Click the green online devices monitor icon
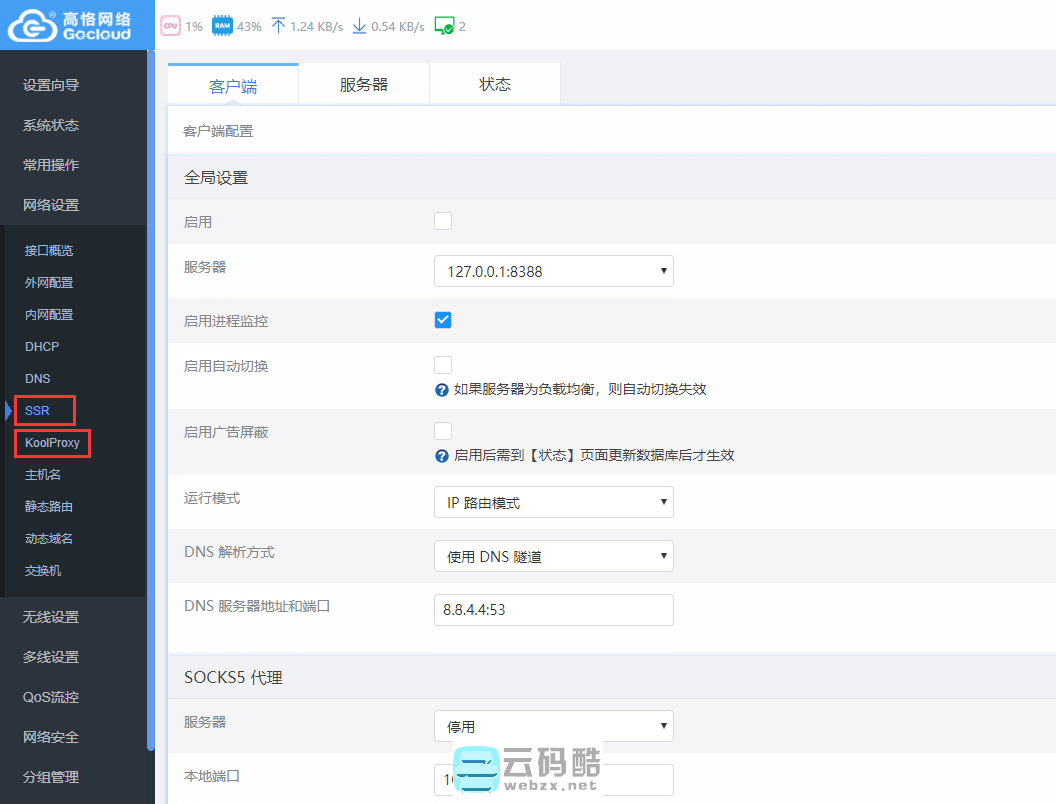Screen dimensions: 1056x804 point(444,26)
